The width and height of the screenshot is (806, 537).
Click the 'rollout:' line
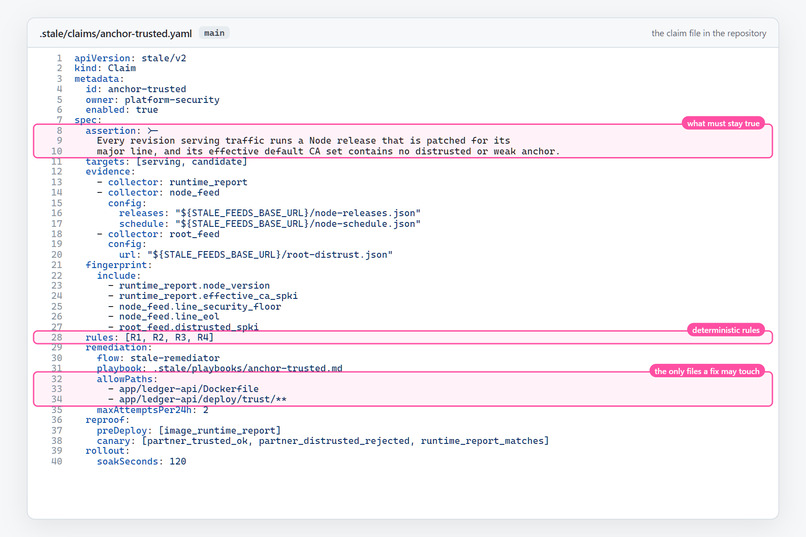[107, 451]
